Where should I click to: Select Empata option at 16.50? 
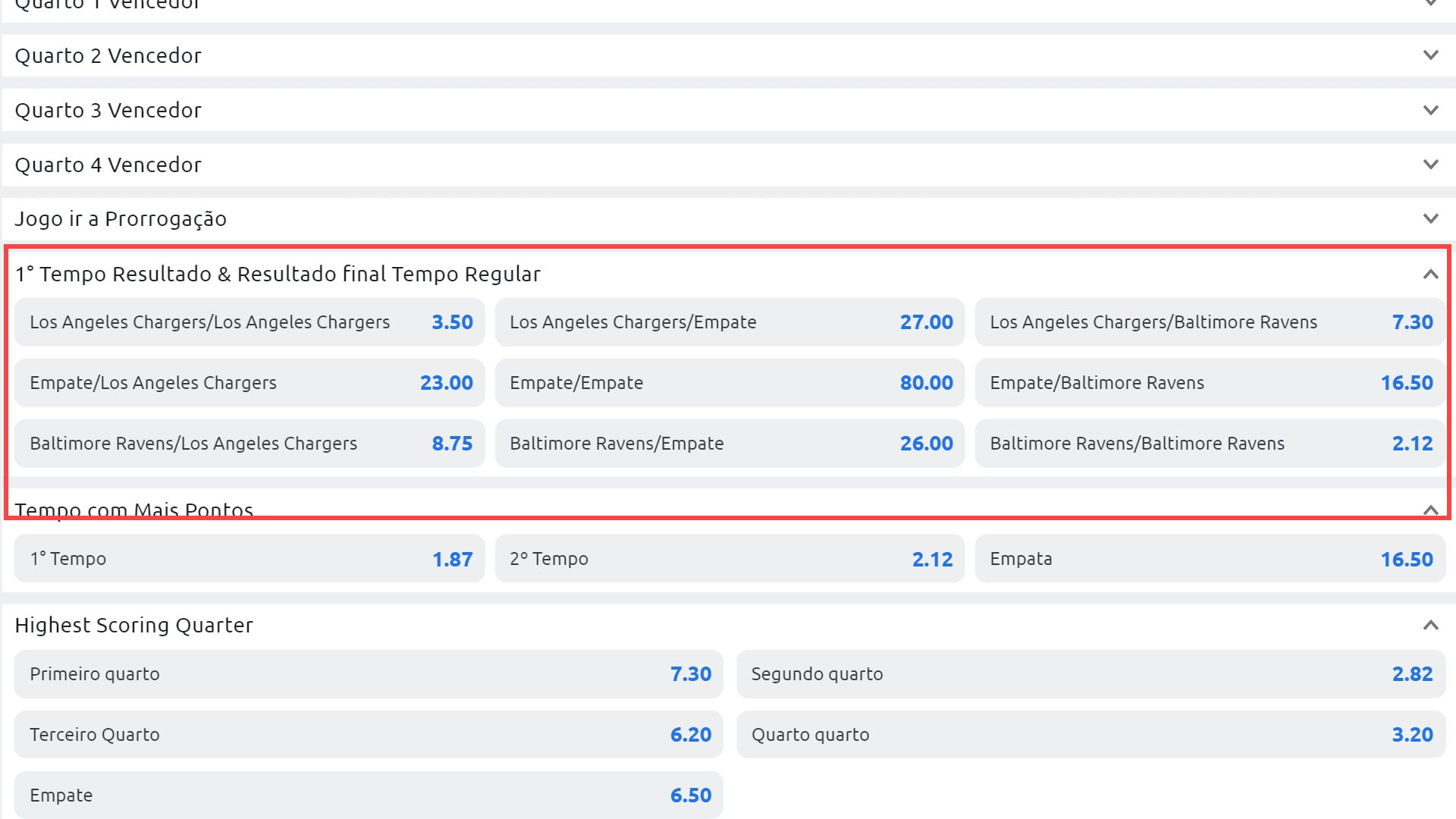pyautogui.click(x=1210, y=559)
